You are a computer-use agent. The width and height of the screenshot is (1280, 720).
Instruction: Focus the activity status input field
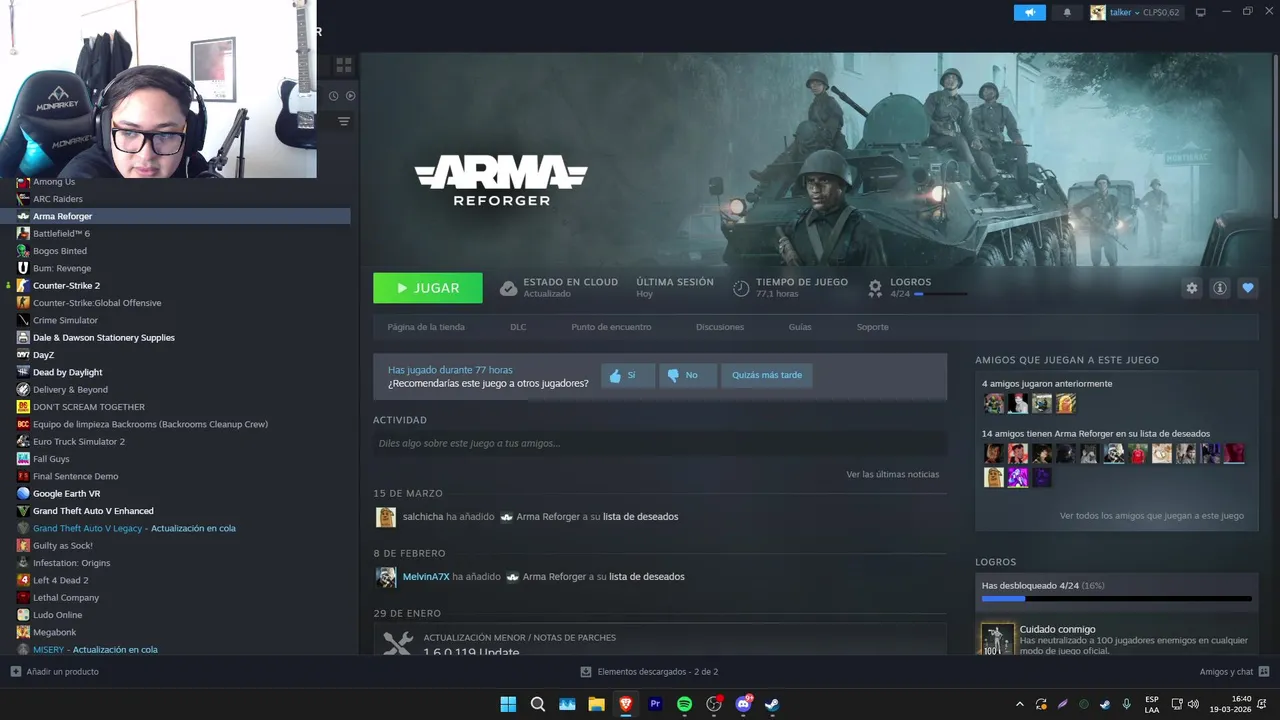[660, 443]
